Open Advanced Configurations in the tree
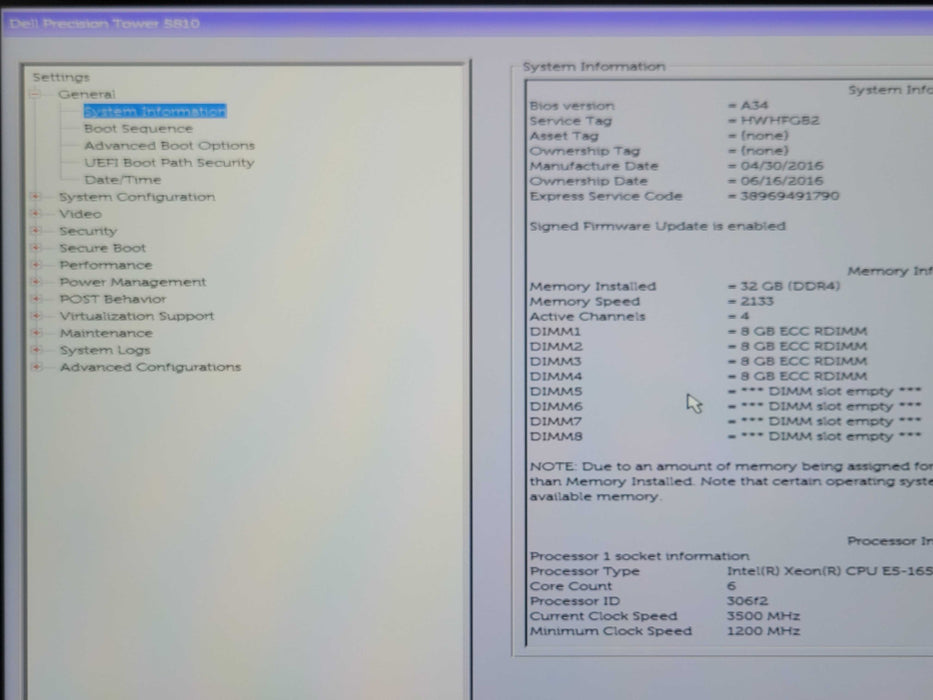Viewport: 933px width, 700px height. tap(150, 367)
